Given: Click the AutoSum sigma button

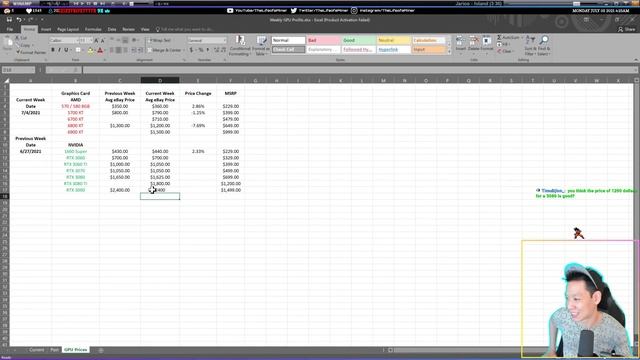Looking at the screenshot, I should tap(509, 38).
